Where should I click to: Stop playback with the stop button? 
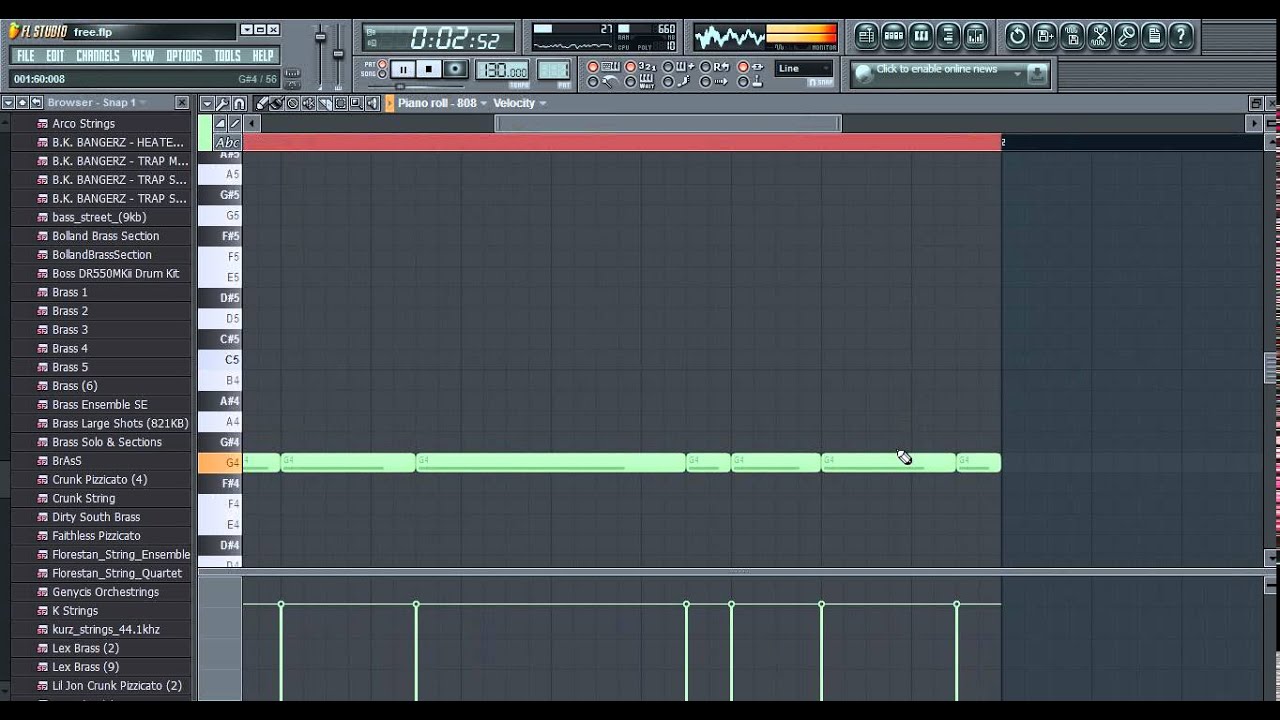pos(429,69)
